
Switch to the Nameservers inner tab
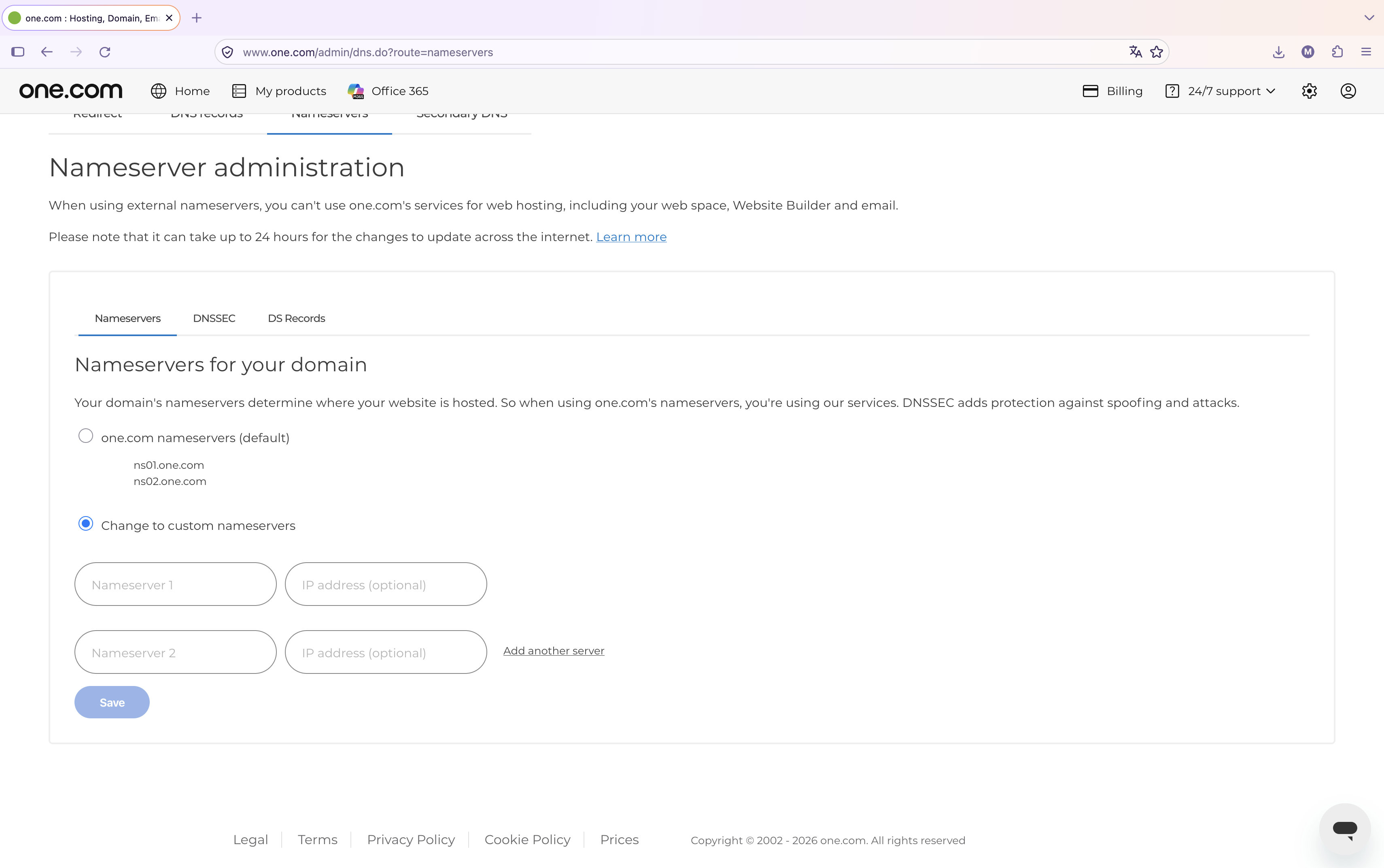pyautogui.click(x=127, y=318)
